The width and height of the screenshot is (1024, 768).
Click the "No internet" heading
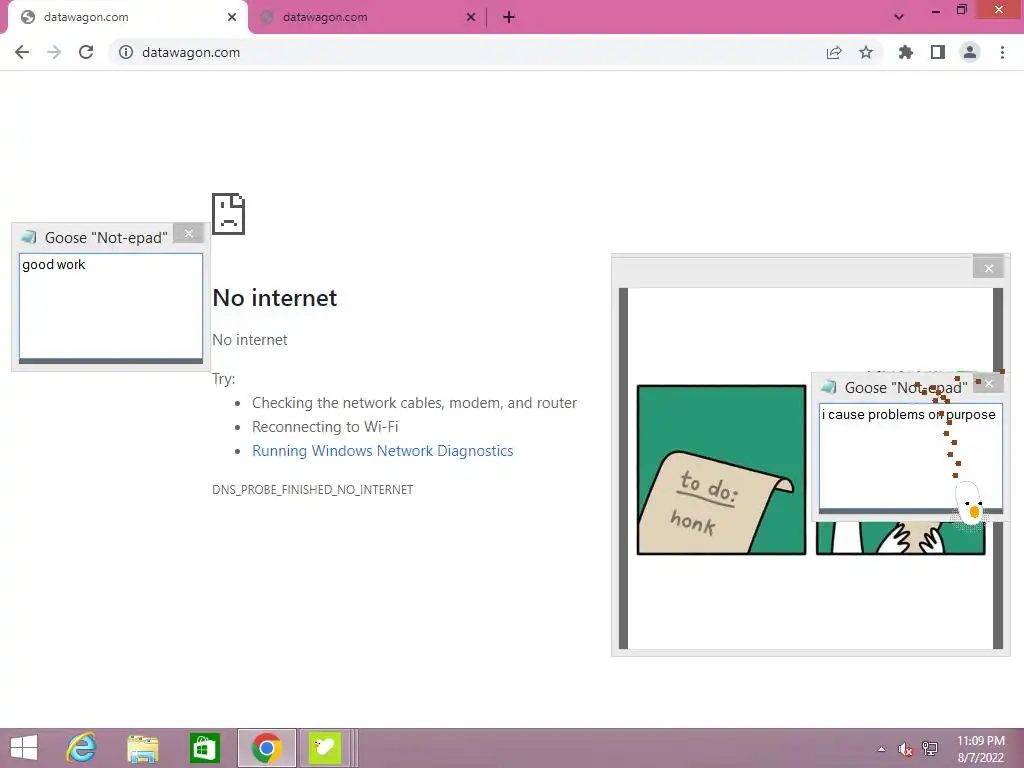coord(275,298)
